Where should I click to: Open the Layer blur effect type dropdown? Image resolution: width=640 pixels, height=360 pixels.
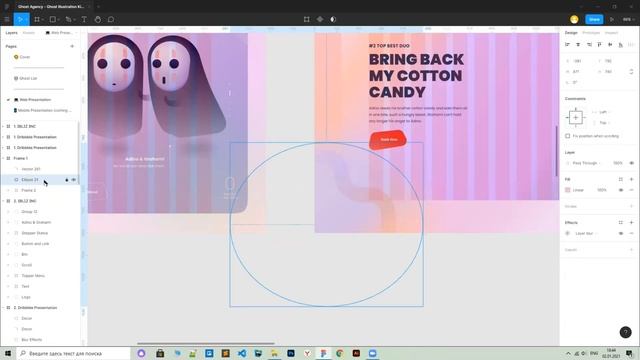pos(586,233)
